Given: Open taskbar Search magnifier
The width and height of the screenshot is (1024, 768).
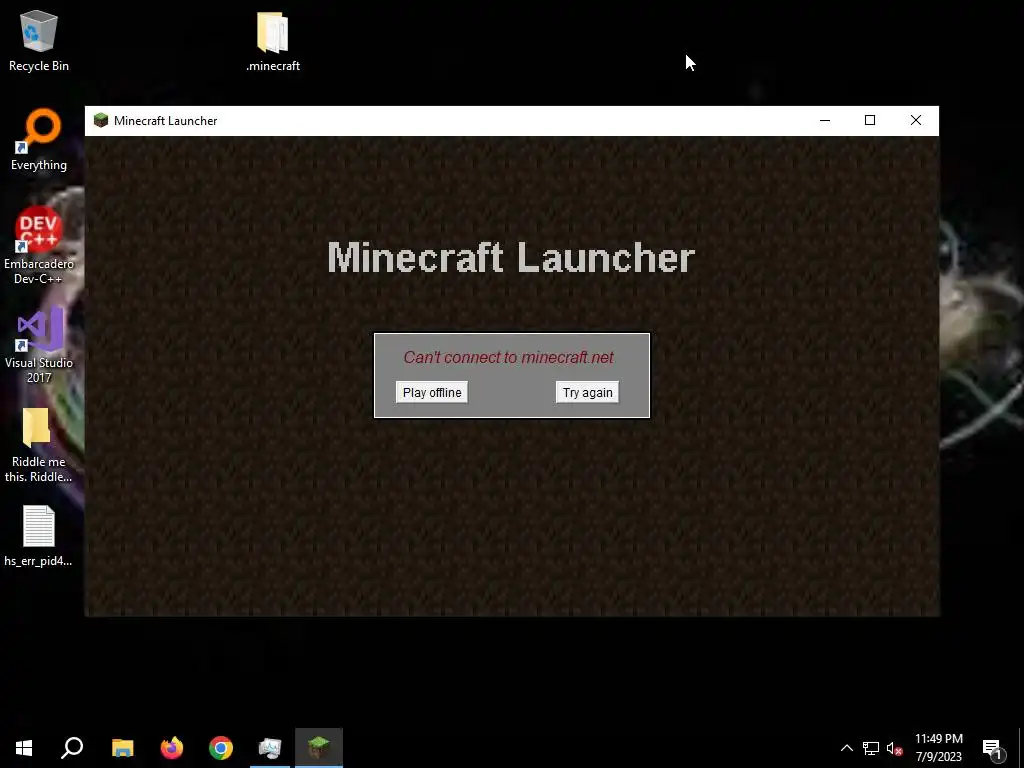Looking at the screenshot, I should [72, 748].
